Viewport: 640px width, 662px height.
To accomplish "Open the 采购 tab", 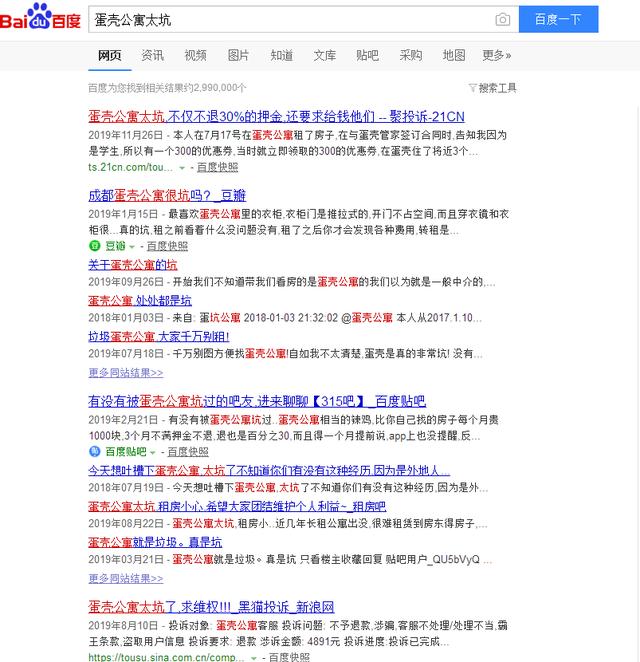I will pyautogui.click(x=411, y=55).
